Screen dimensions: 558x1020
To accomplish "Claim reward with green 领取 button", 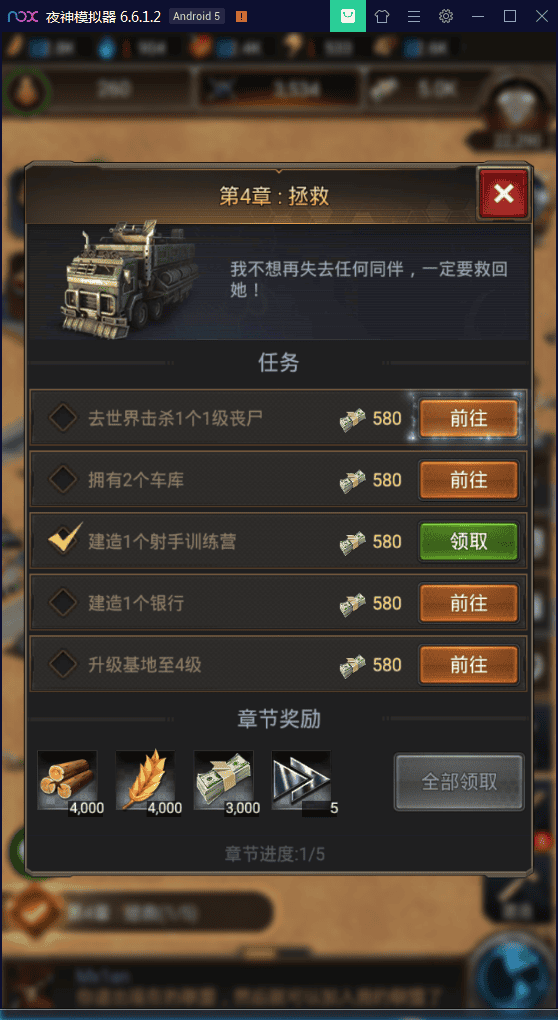I will click(x=468, y=541).
